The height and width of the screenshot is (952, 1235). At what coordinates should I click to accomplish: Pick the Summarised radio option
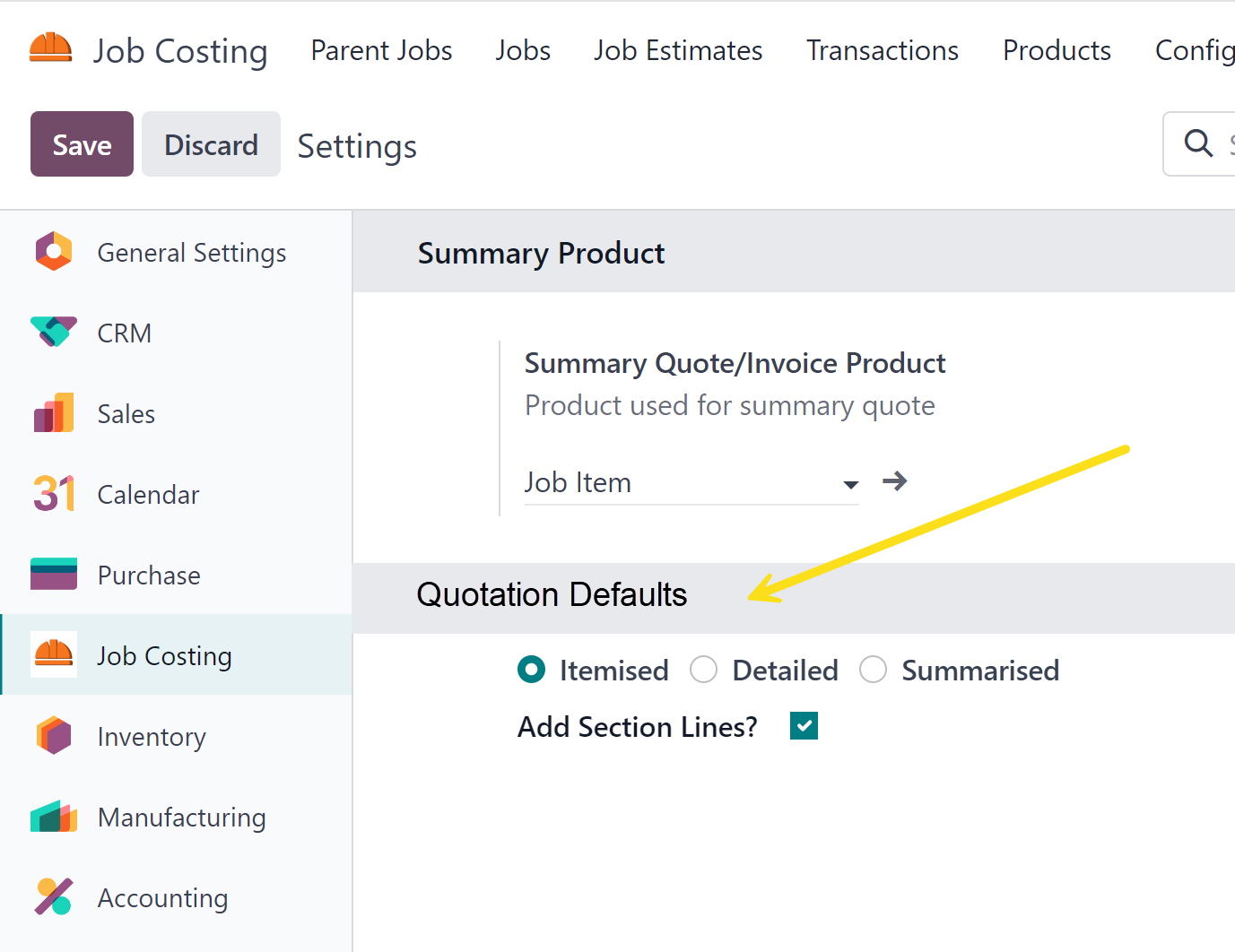873,670
